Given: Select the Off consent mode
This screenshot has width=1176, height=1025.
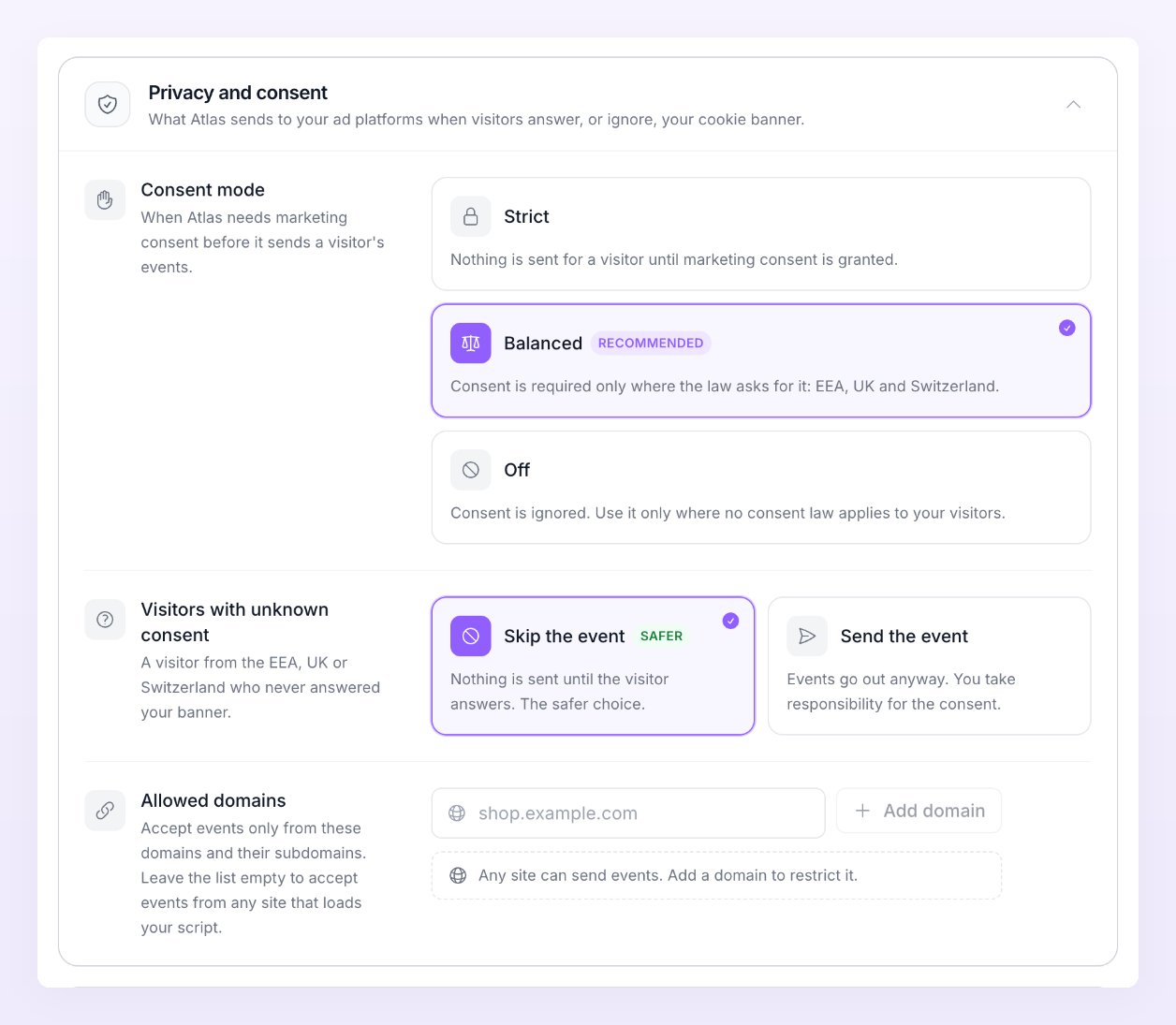Looking at the screenshot, I should tap(761, 488).
